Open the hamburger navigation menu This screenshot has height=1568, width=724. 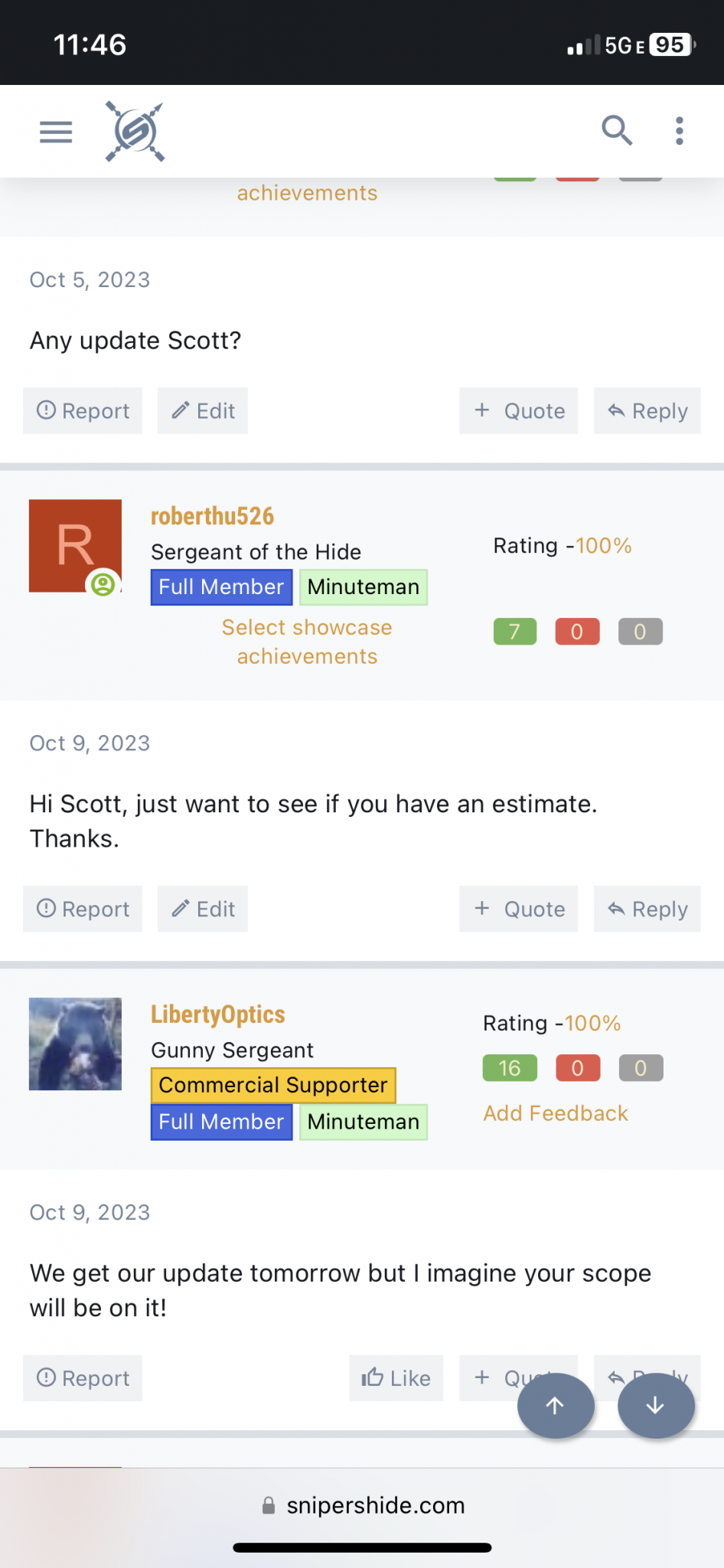tap(56, 132)
